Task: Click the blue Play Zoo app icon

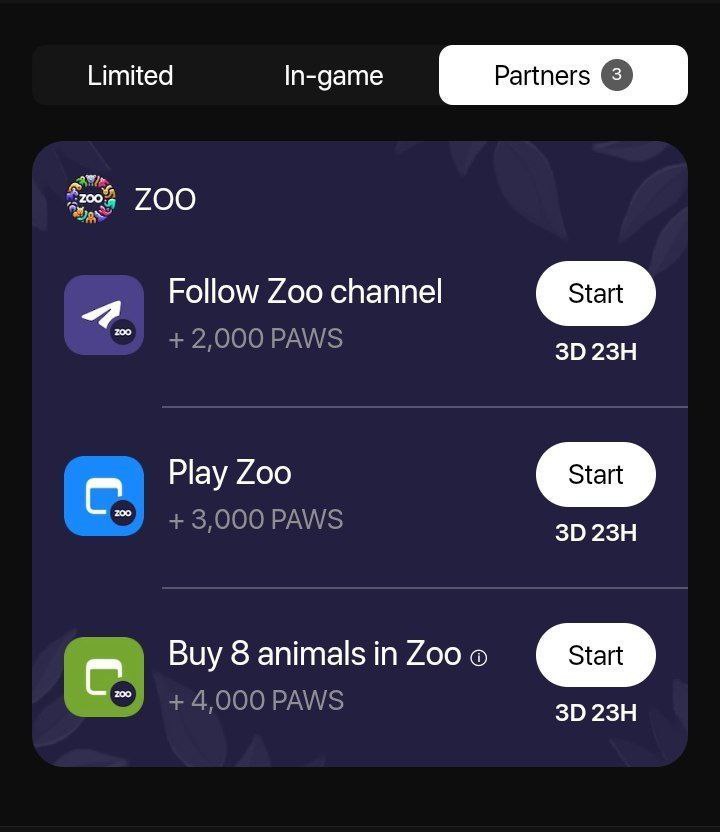Action: [104, 496]
